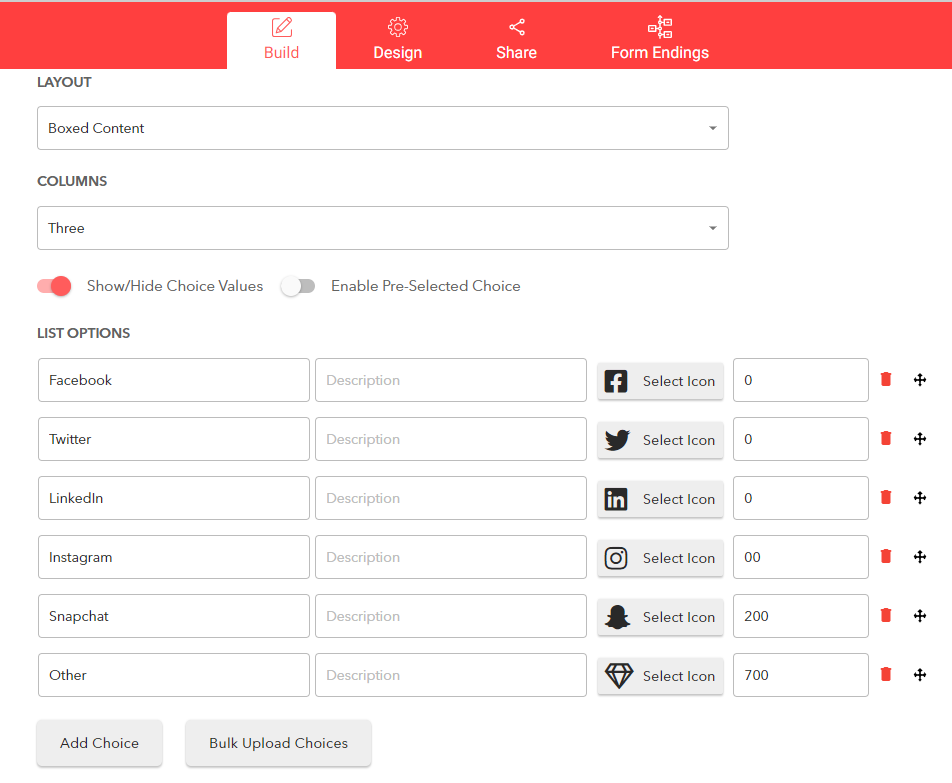Go to the Form Endings tab
Viewport: 952px width, 783px height.
tap(659, 40)
